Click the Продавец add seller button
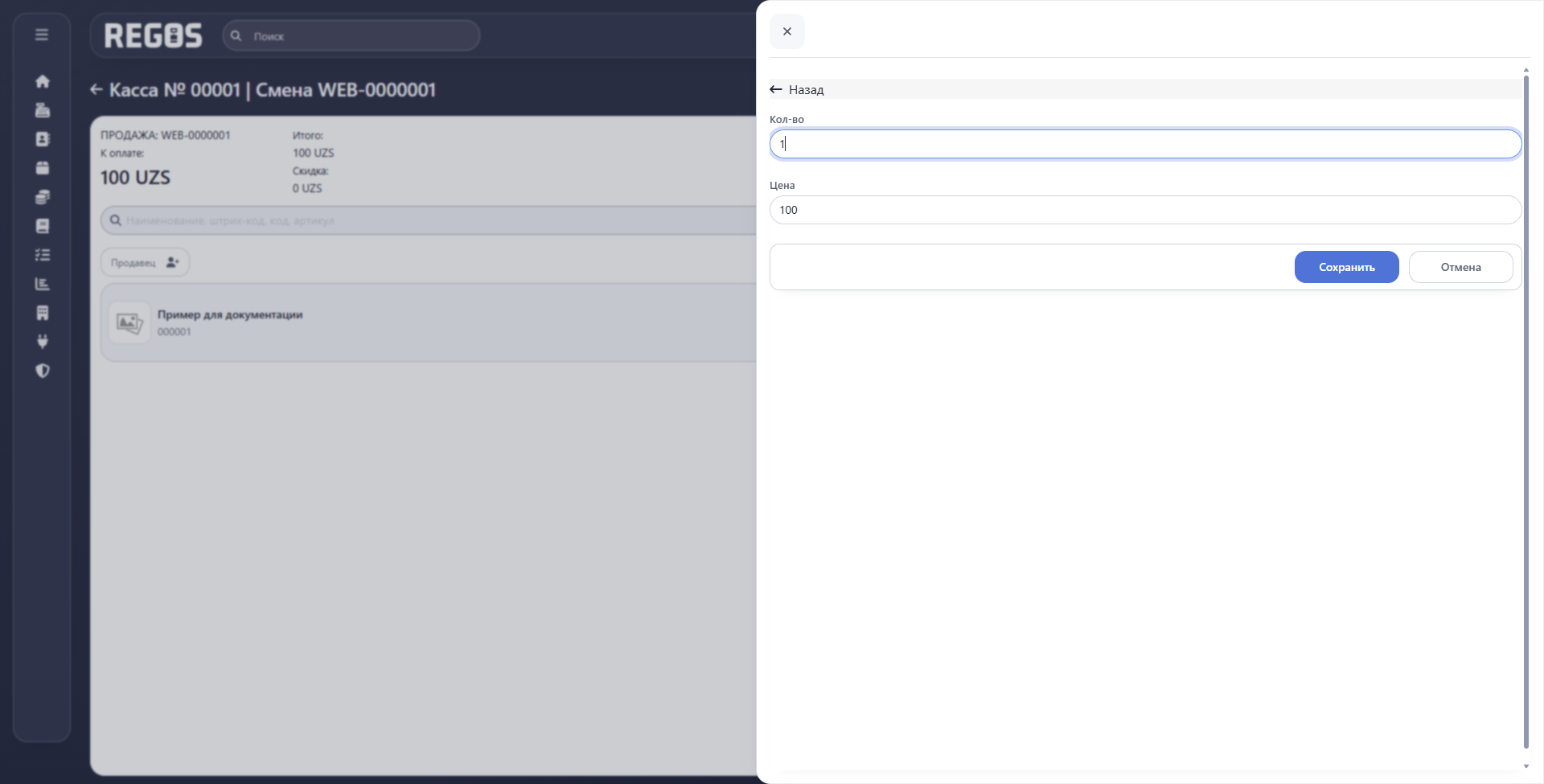The image size is (1544, 784). coord(145,262)
